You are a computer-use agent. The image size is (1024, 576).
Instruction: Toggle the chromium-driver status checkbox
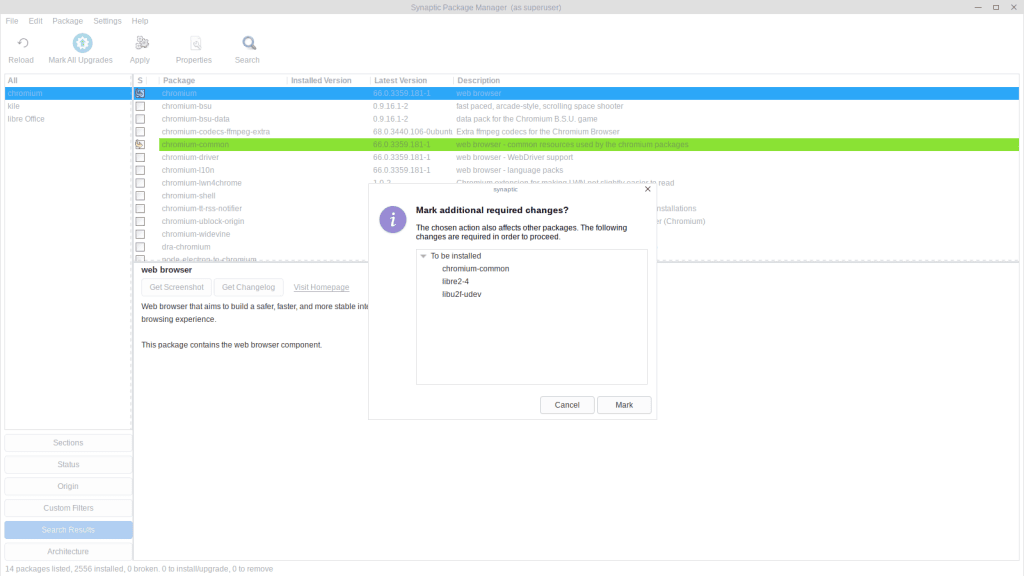(140, 157)
